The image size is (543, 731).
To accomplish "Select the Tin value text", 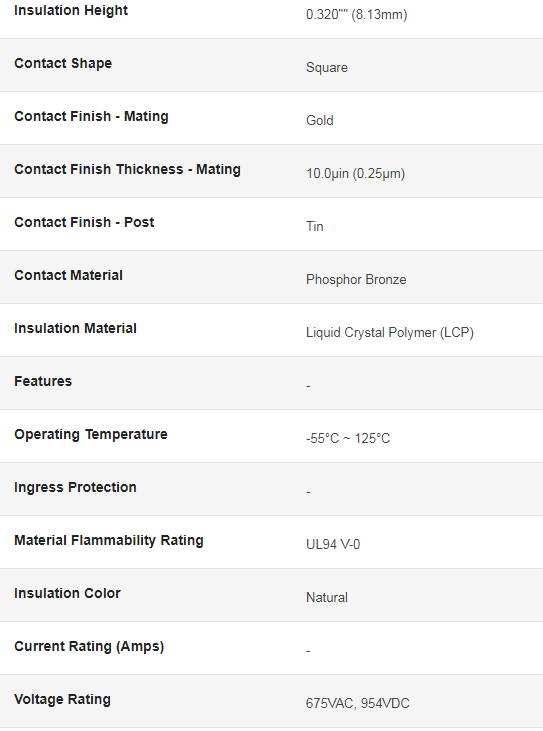I will coord(315,227).
